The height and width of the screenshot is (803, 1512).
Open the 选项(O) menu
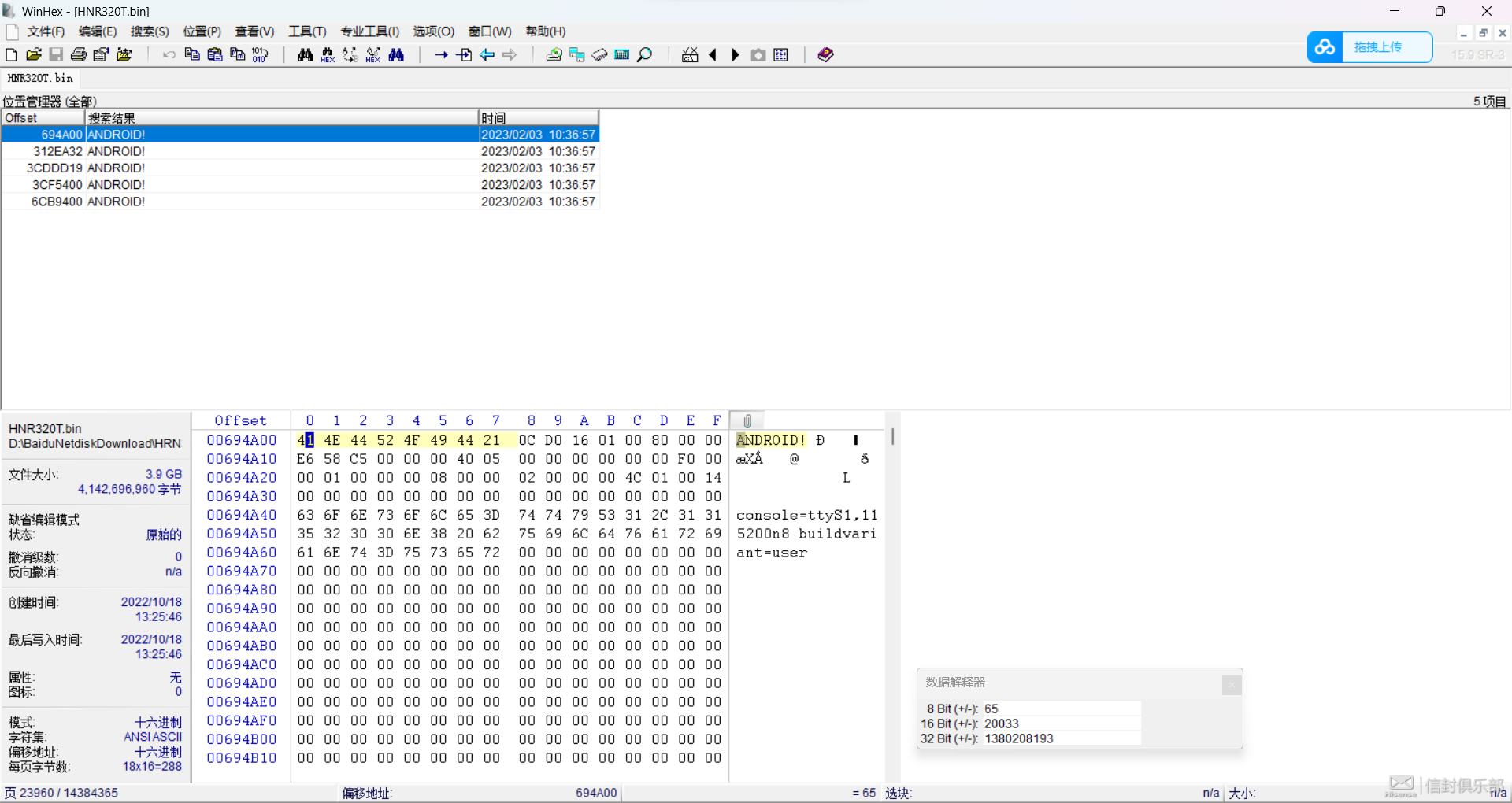(x=433, y=31)
